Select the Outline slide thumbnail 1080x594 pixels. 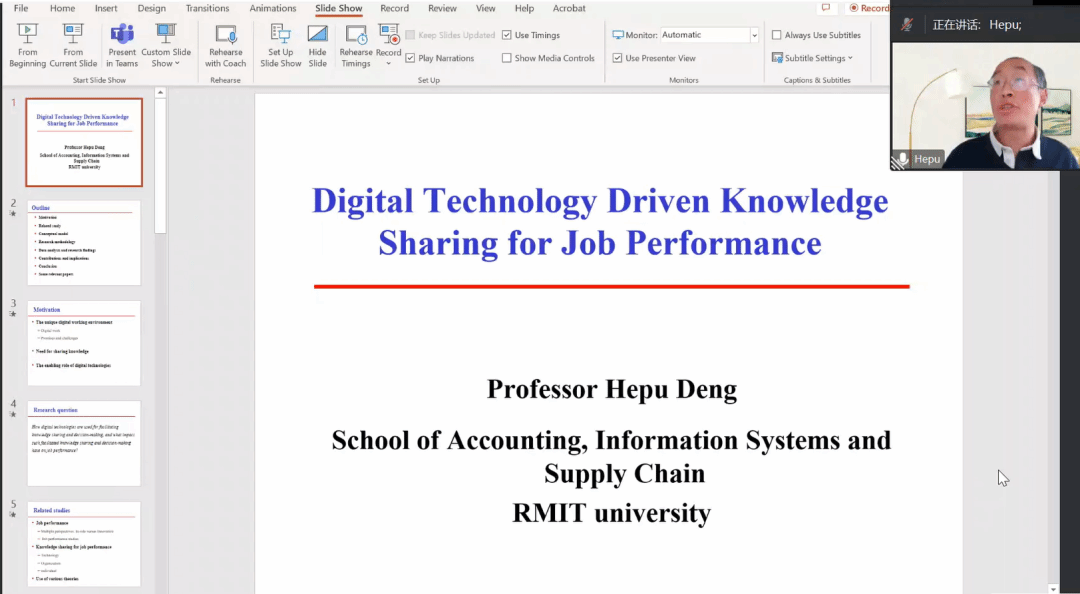pyautogui.click(x=84, y=242)
